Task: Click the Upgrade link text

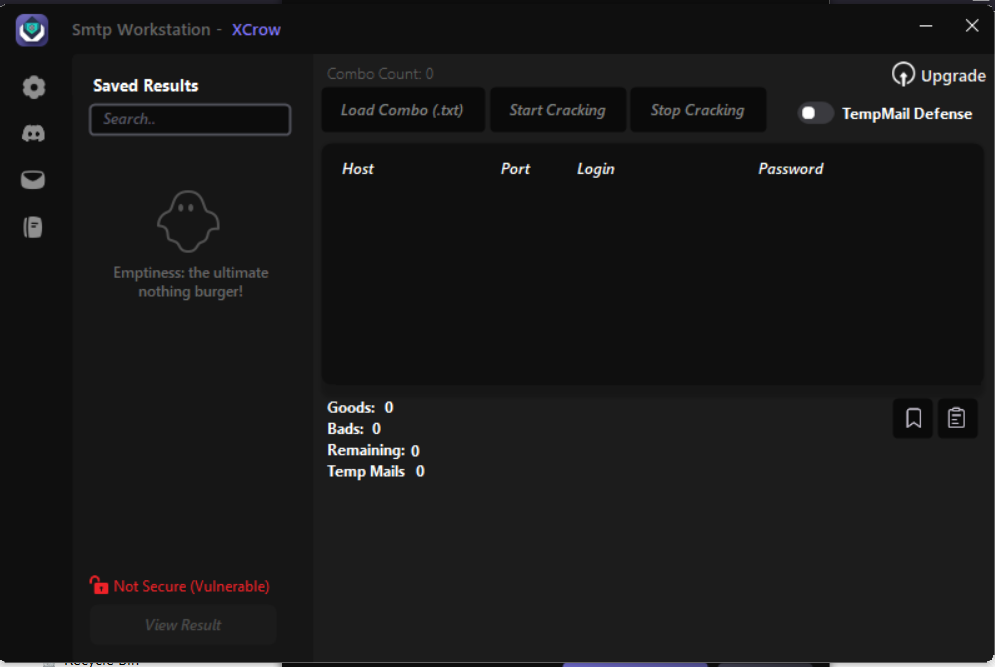Action: [953, 76]
